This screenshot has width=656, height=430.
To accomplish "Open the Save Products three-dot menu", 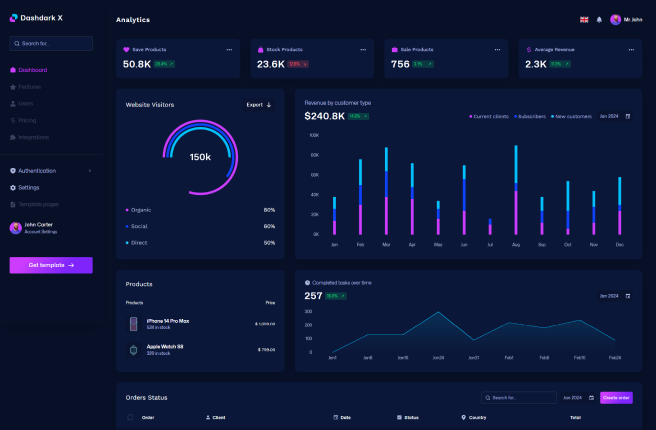I will [x=229, y=49].
